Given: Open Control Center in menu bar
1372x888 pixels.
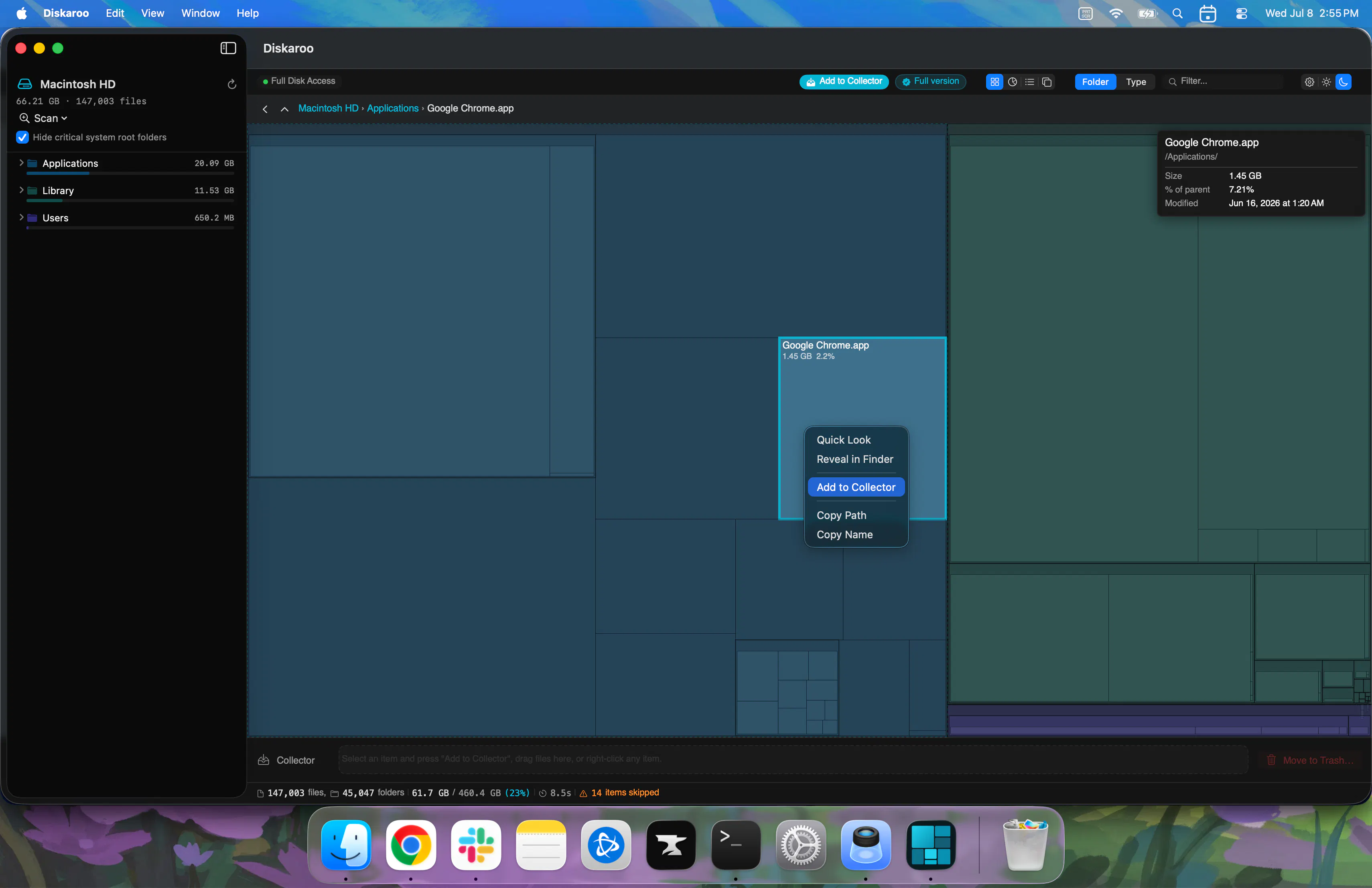Looking at the screenshot, I should 1242,13.
